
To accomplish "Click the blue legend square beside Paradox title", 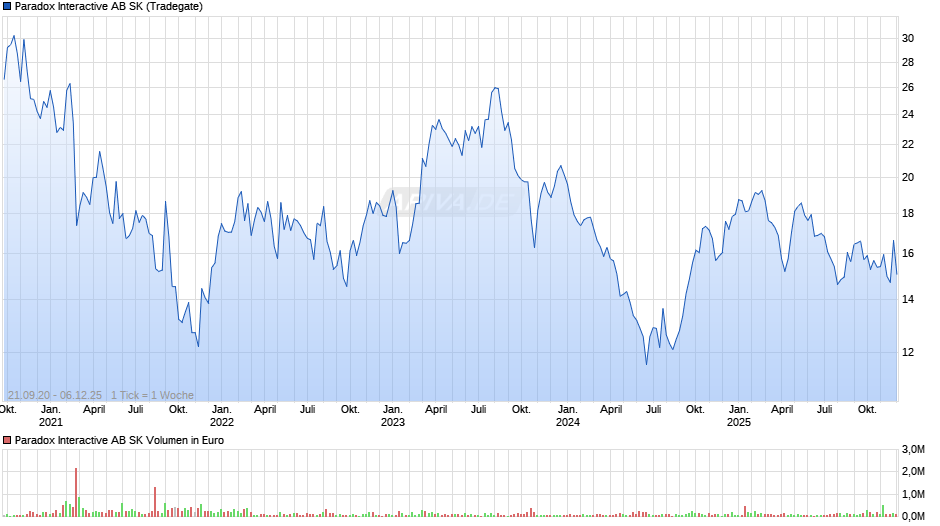I will point(7,7).
